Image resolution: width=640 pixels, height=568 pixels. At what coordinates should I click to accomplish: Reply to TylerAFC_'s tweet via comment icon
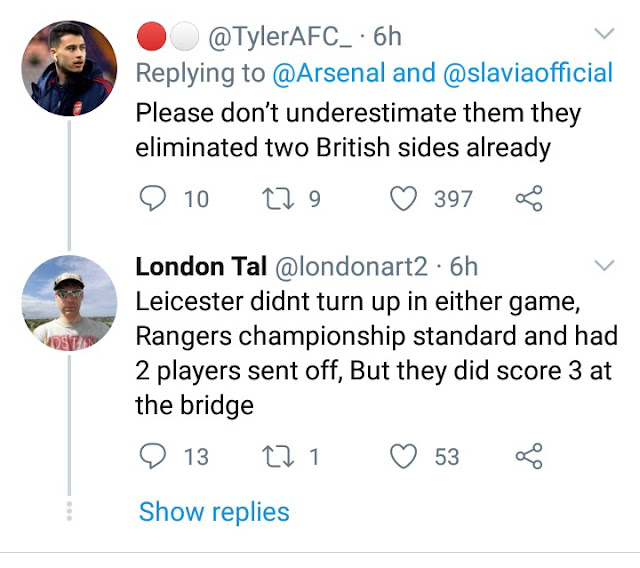(152, 199)
